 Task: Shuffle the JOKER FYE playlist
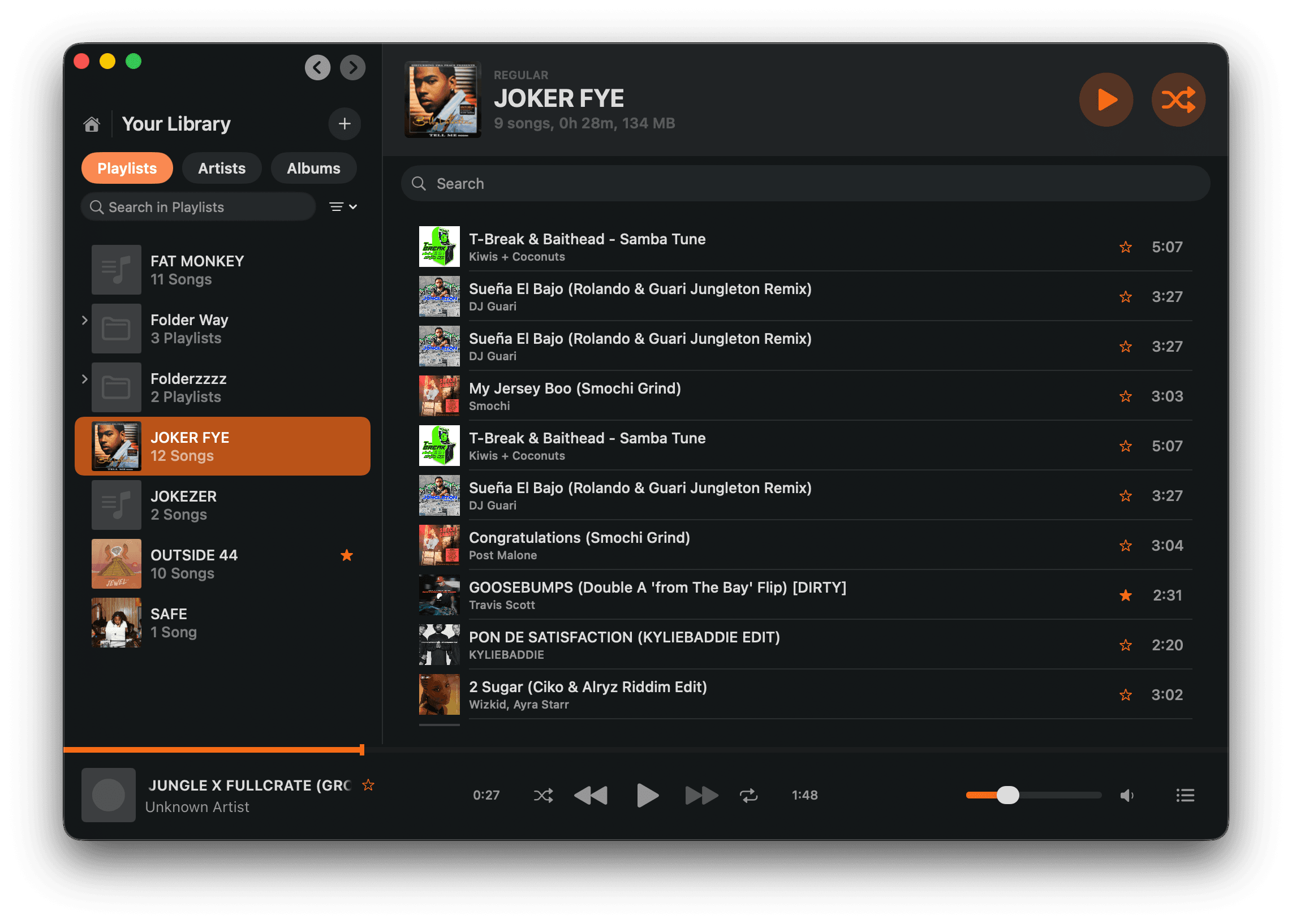coord(1178,100)
